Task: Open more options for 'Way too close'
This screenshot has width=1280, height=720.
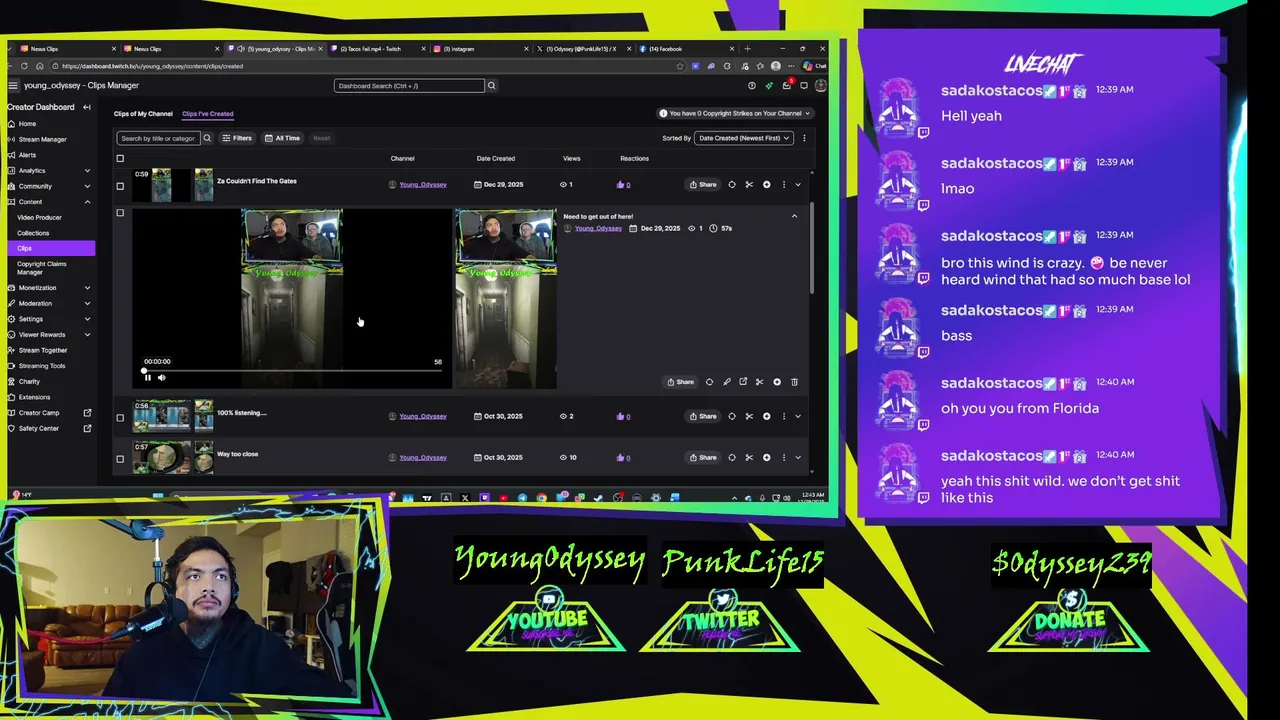Action: pos(784,458)
